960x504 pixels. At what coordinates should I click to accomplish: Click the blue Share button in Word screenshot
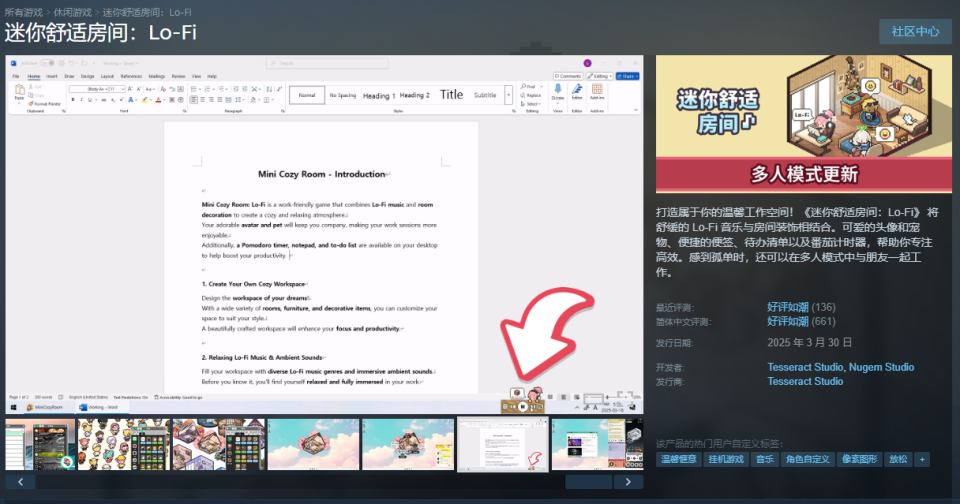628,77
